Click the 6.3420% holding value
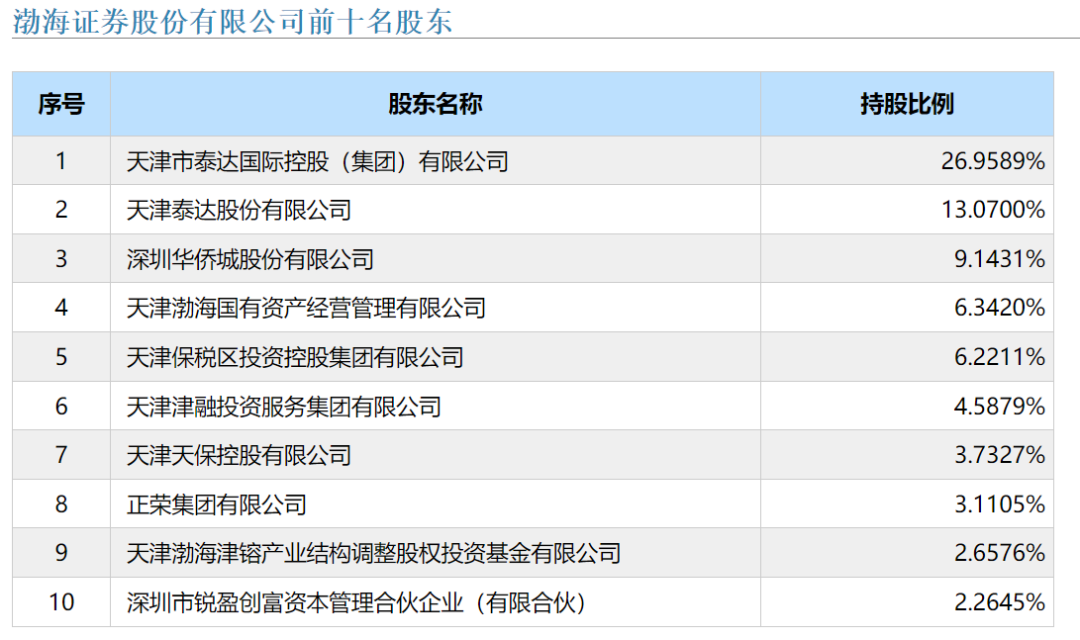Screen dimensions: 1080x640 point(999,307)
